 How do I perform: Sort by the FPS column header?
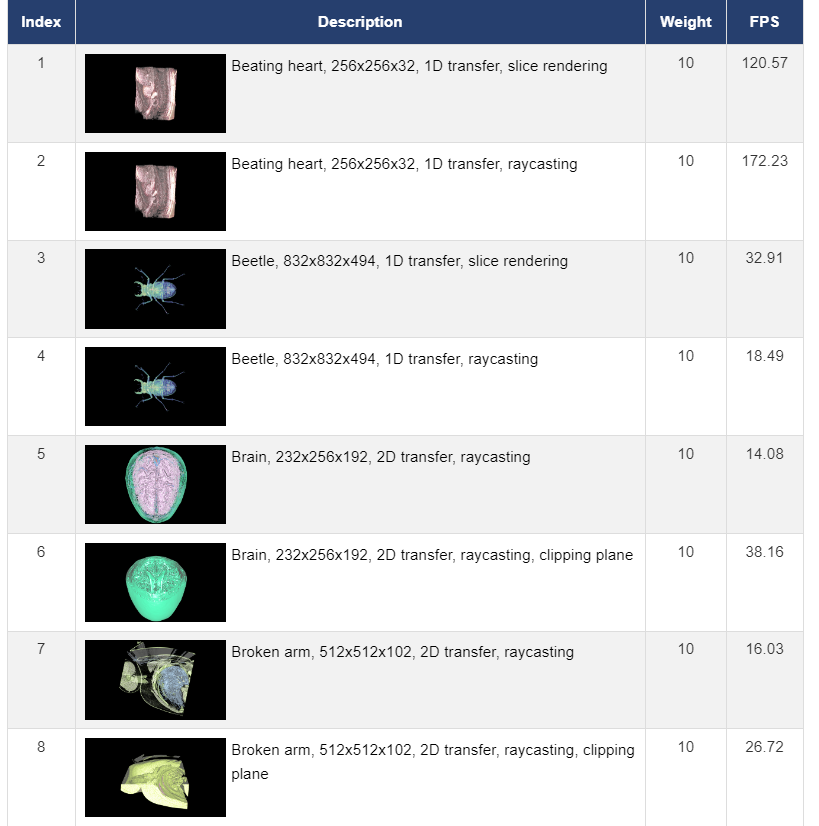pos(765,22)
